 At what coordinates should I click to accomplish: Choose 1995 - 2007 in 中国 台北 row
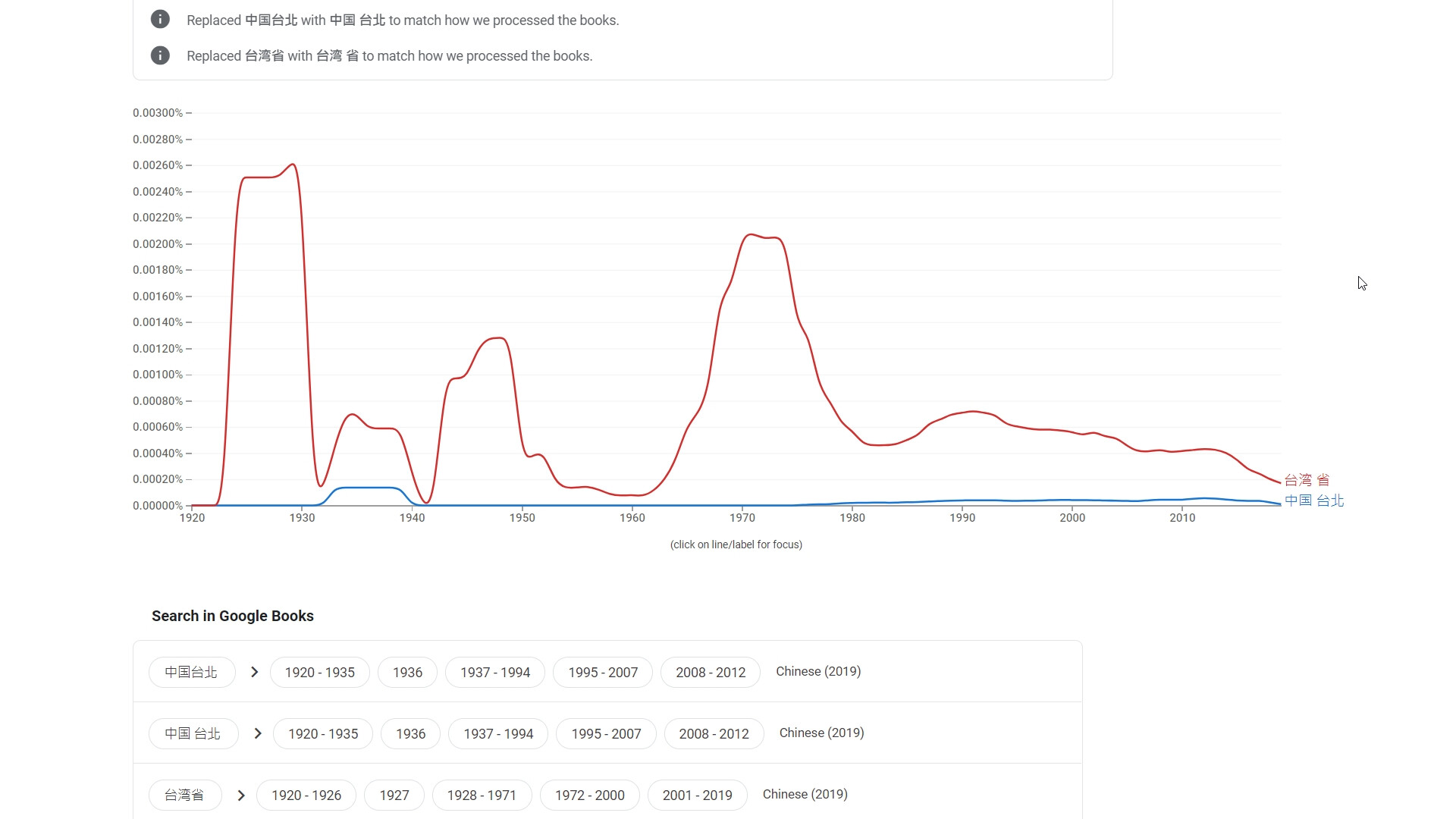606,733
